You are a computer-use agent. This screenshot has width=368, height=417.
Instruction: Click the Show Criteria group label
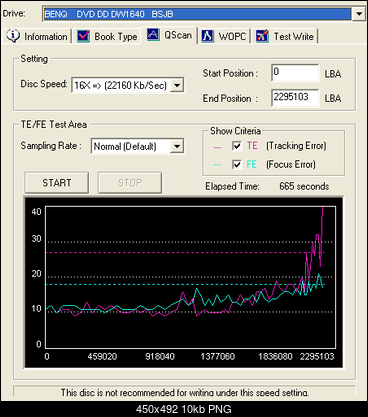[x=235, y=131]
